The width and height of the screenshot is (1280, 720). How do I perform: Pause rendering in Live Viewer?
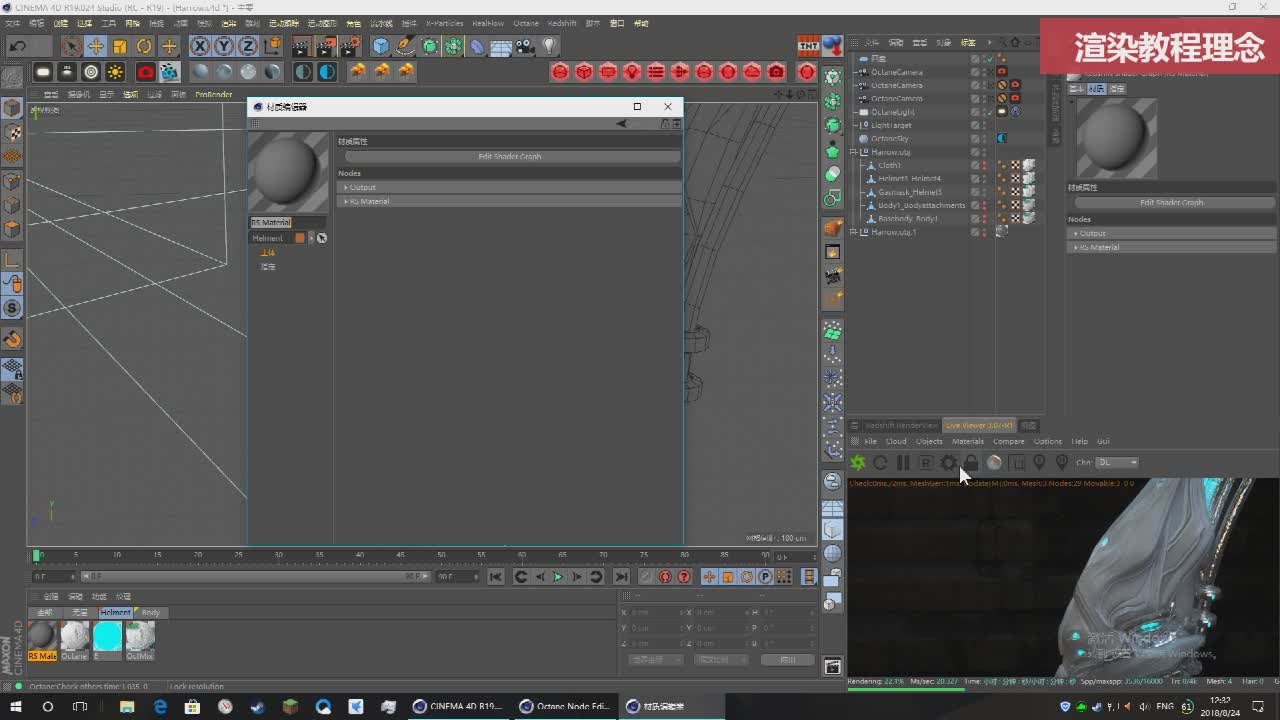pyautogui.click(x=903, y=462)
